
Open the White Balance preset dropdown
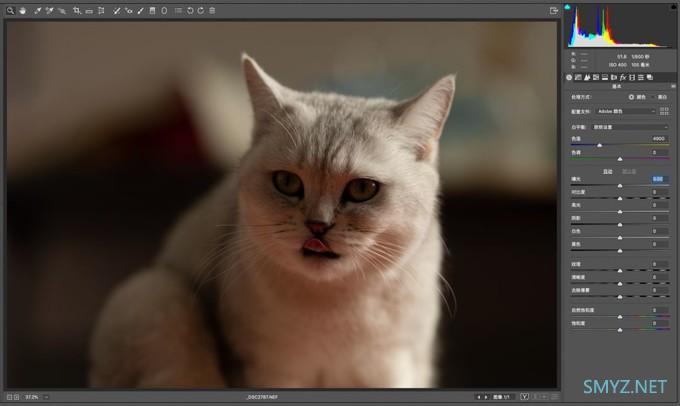(x=630, y=127)
